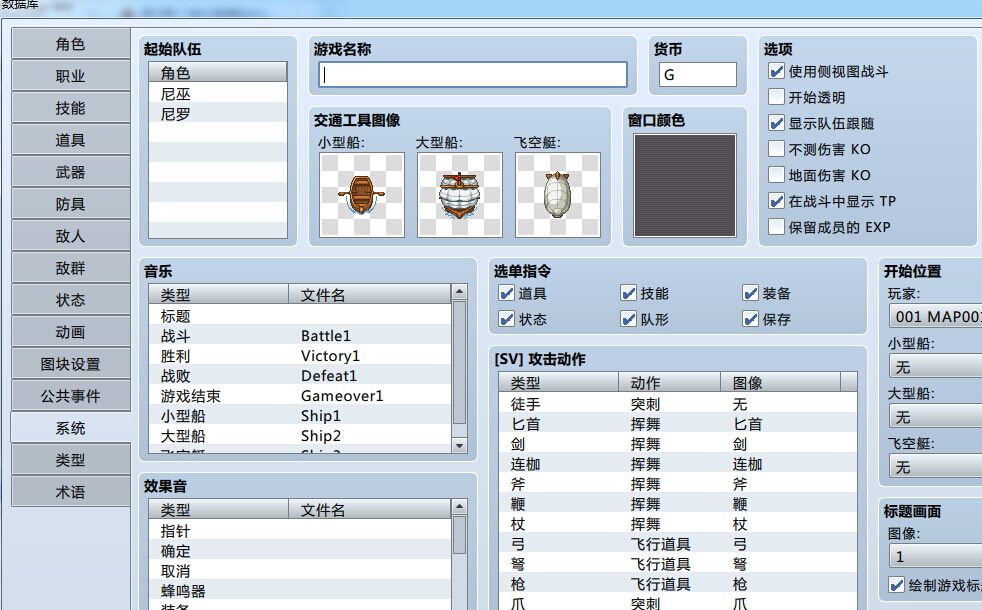Open the 小型船 start position selector

935,366
